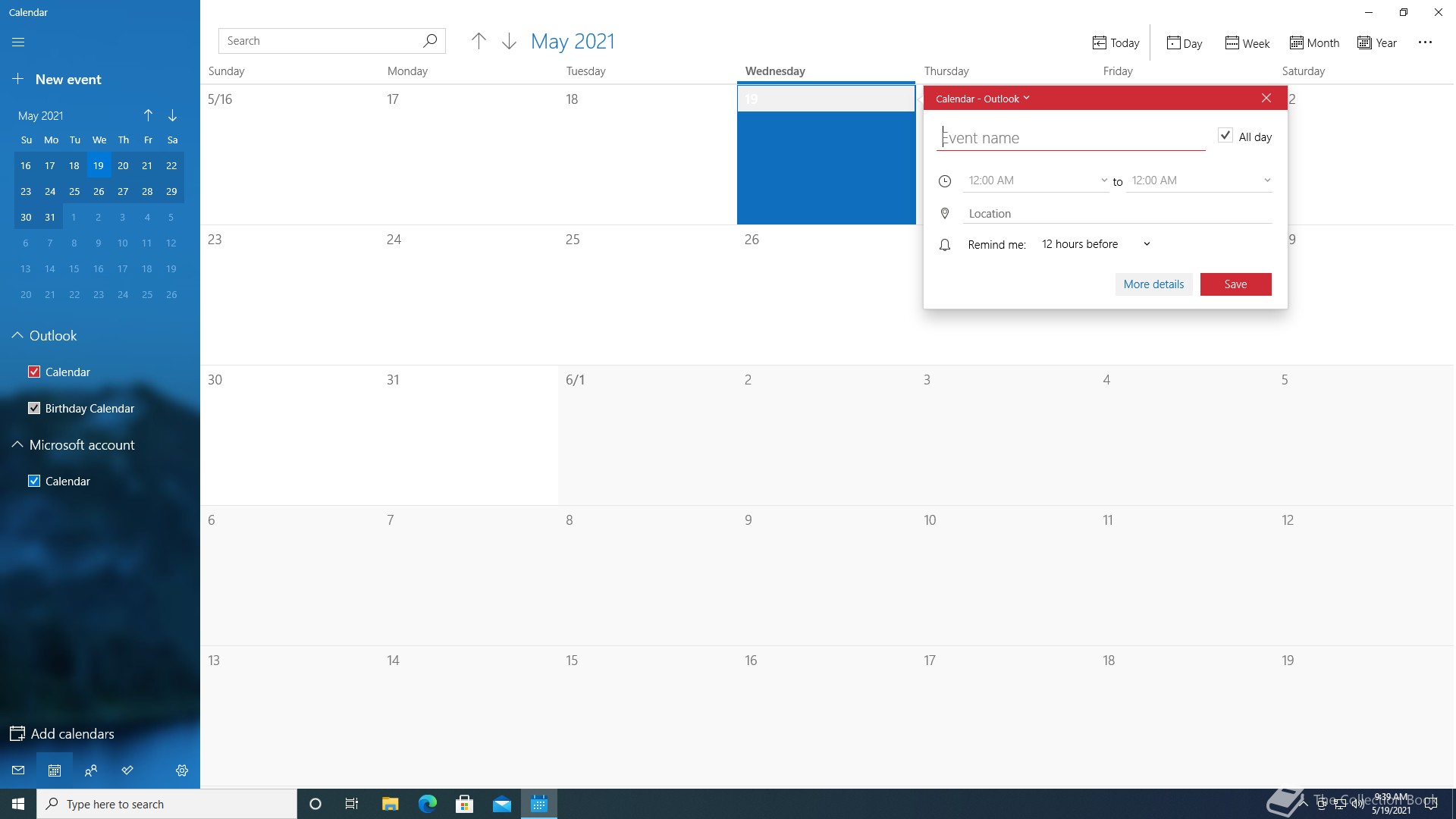Collapse the Outlook account section
The height and width of the screenshot is (819, 1456).
coord(17,335)
